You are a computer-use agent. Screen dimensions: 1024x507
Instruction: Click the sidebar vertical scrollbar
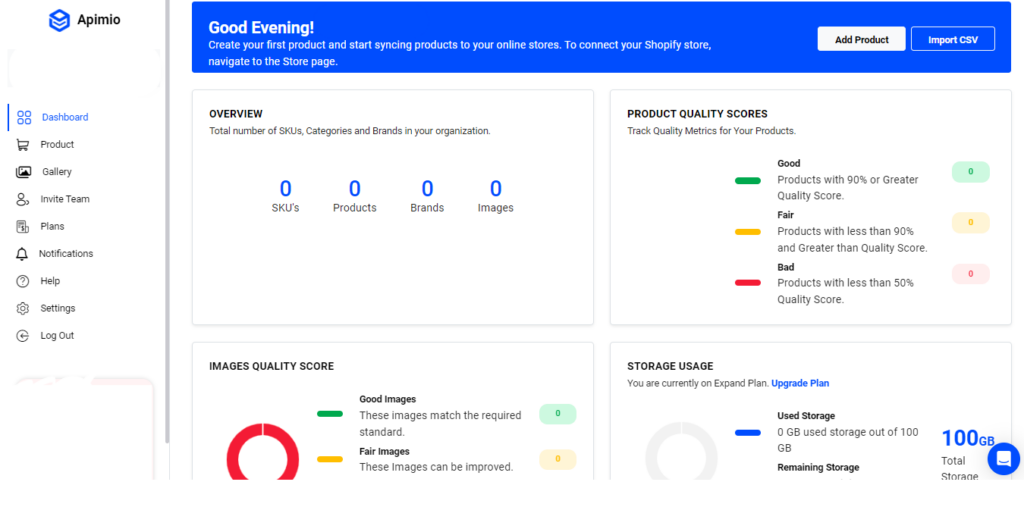[167, 250]
